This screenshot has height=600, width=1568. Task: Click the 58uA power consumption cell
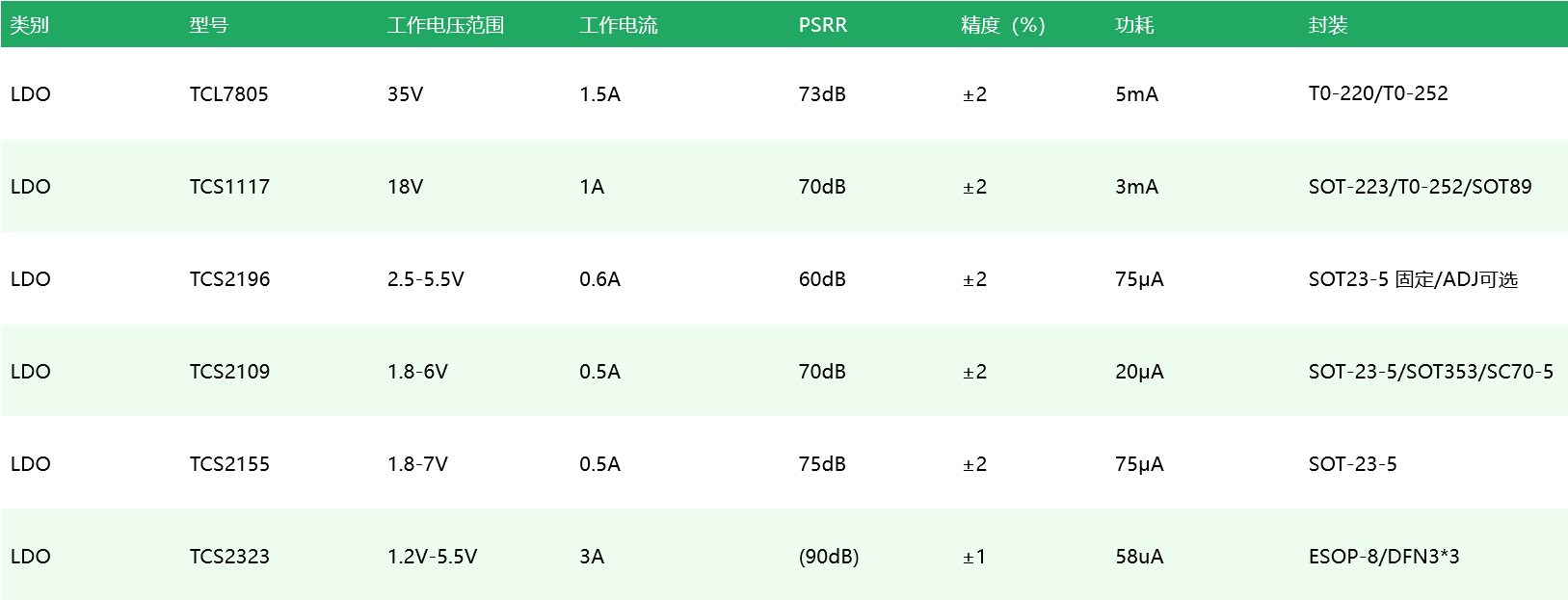1139,557
